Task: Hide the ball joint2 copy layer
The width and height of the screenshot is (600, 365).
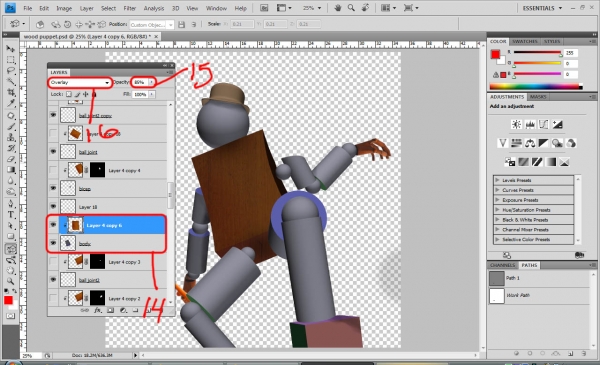Action: click(x=53, y=115)
